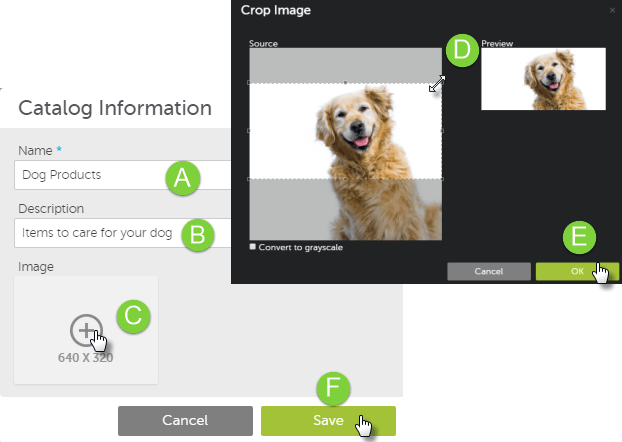Click the left-middle crop selection handle
Image resolution: width=622 pixels, height=442 pixels.
249,130
